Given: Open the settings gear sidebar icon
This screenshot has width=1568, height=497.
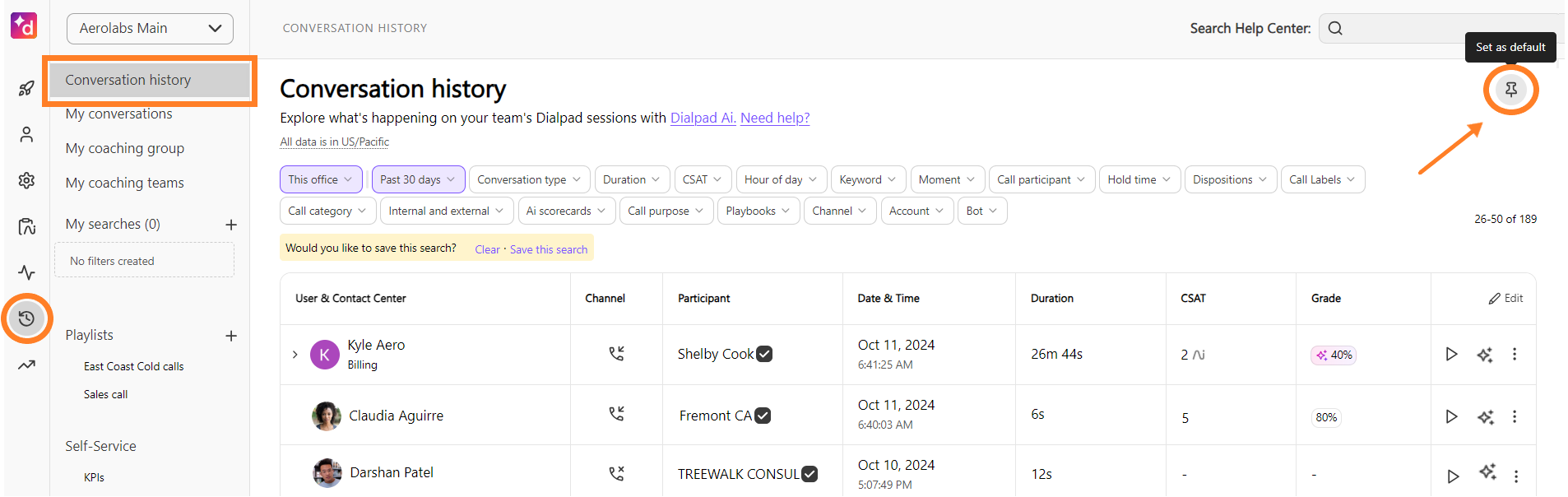Looking at the screenshot, I should pyautogui.click(x=26, y=180).
